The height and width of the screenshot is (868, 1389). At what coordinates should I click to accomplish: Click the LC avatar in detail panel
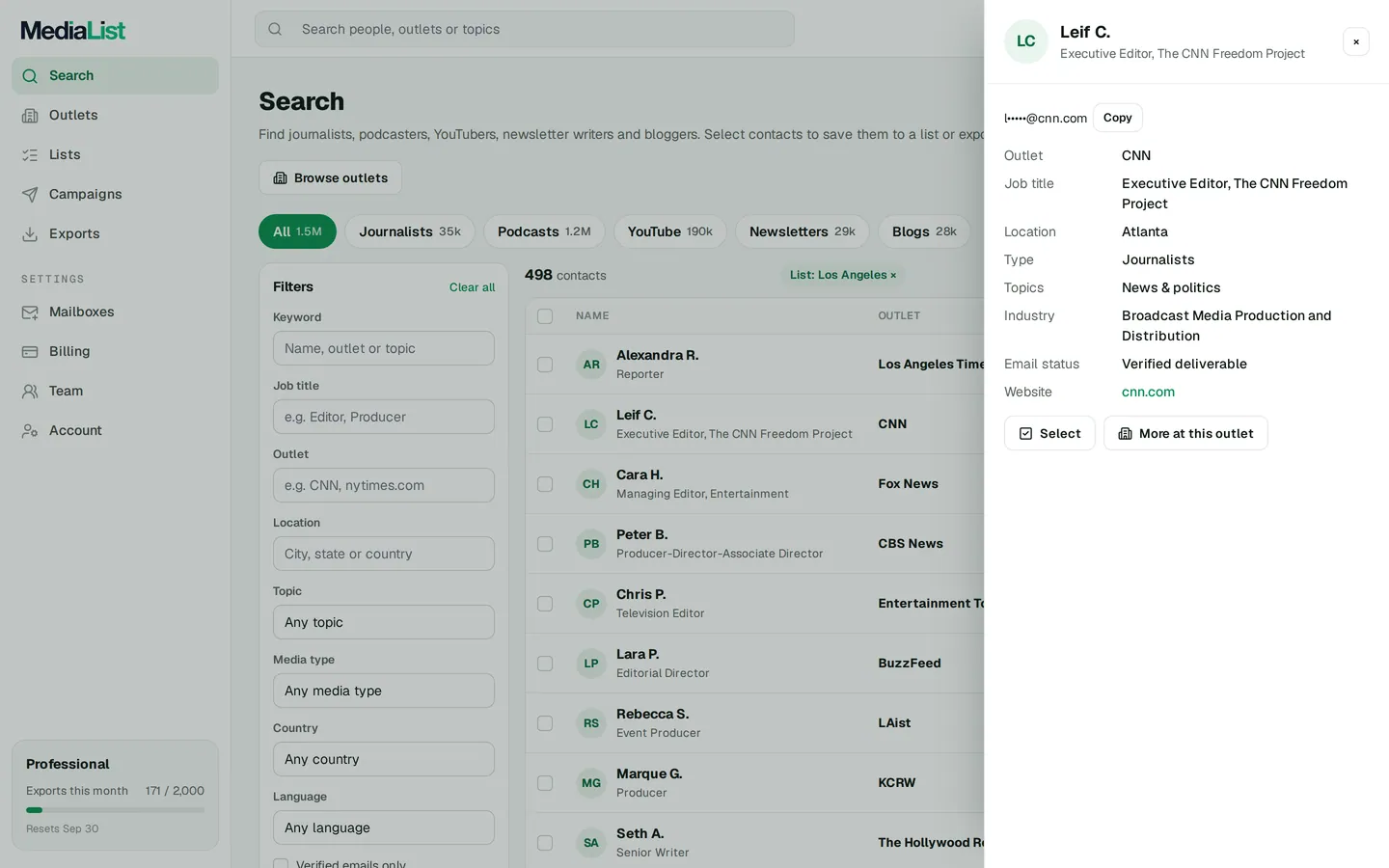(1026, 41)
